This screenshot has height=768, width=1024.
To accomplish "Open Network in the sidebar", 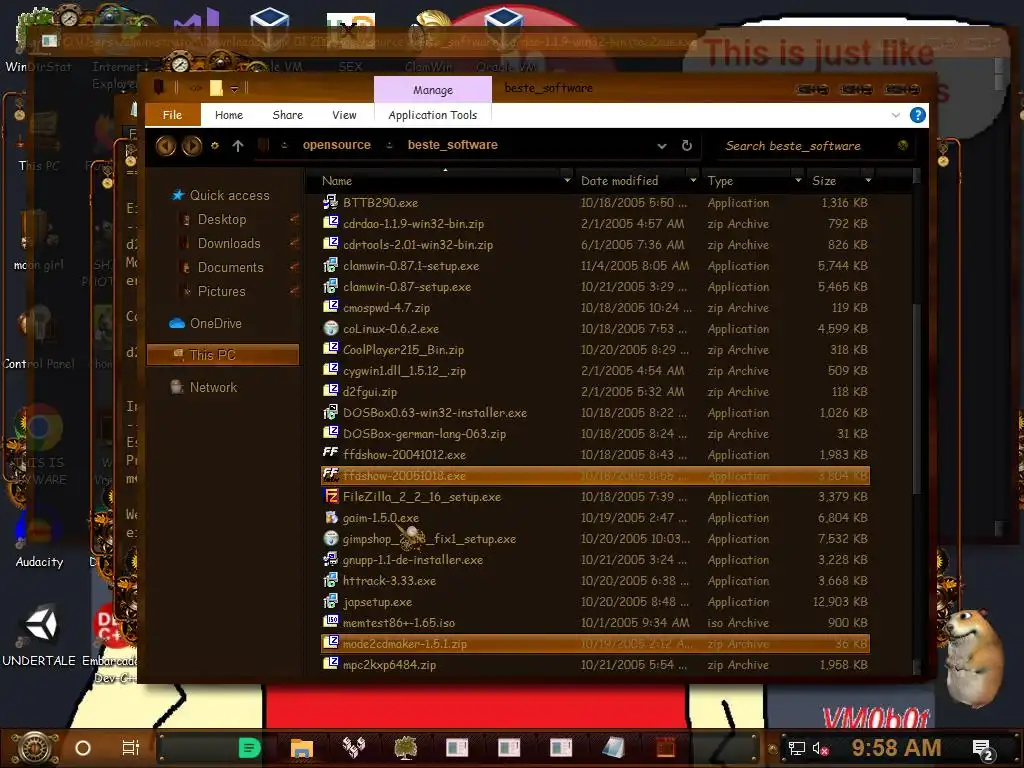I will point(204,387).
